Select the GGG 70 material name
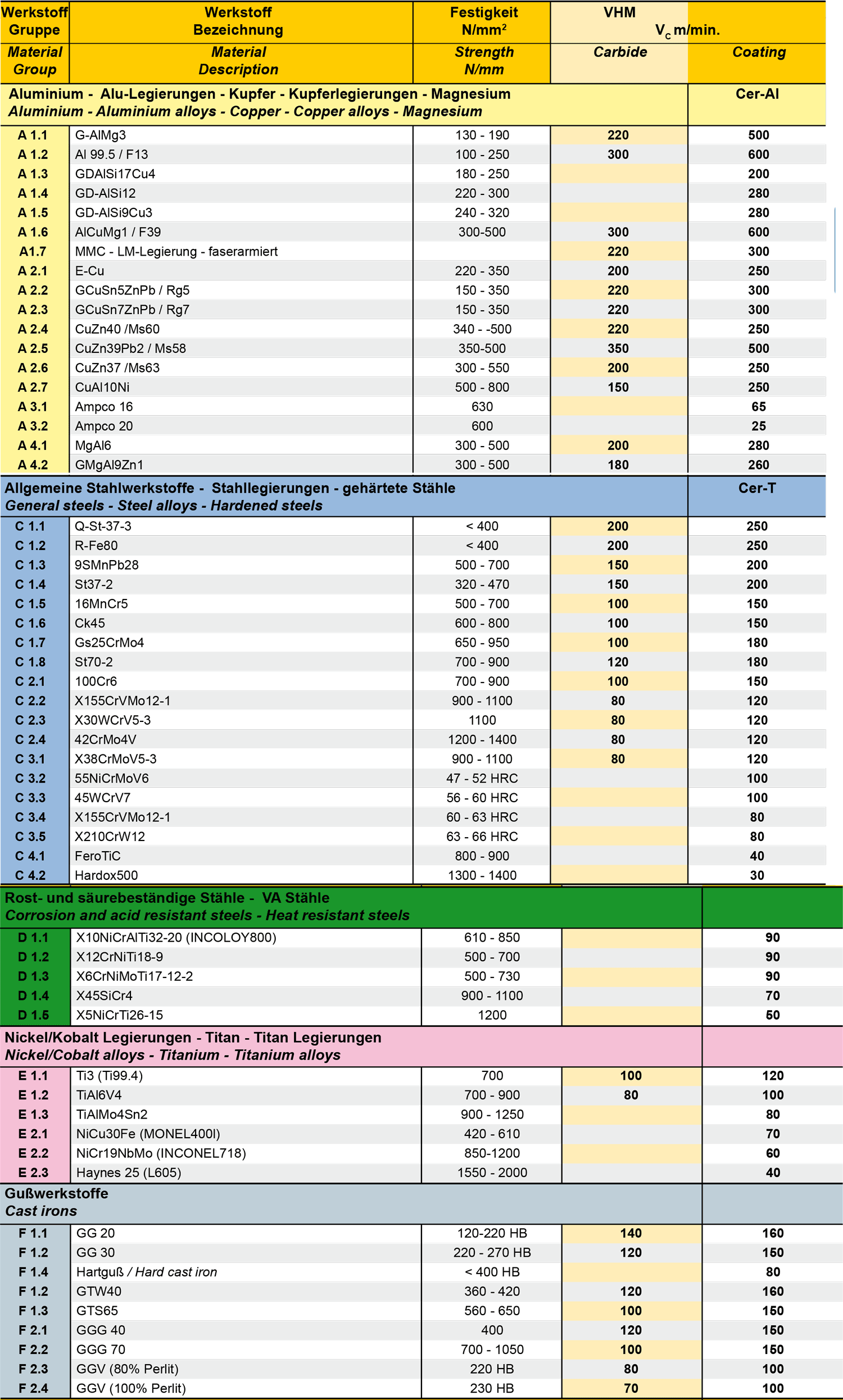Image resolution: width=843 pixels, height=1400 pixels. 101,1349
